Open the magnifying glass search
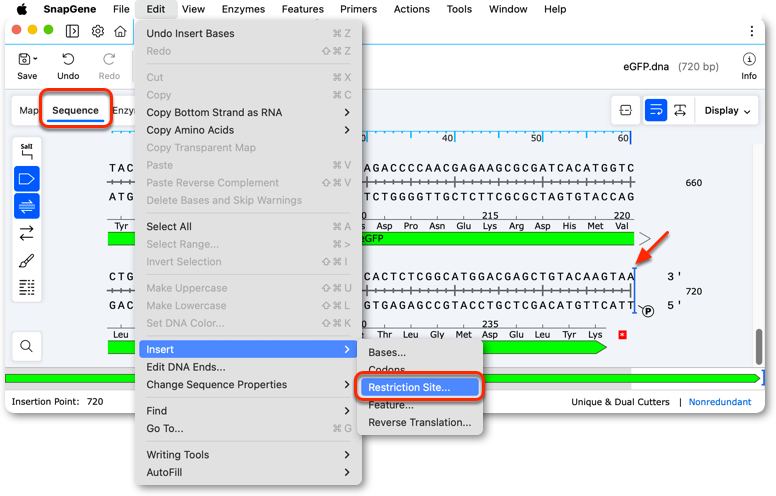This screenshot has height=496, width=776. (27, 346)
